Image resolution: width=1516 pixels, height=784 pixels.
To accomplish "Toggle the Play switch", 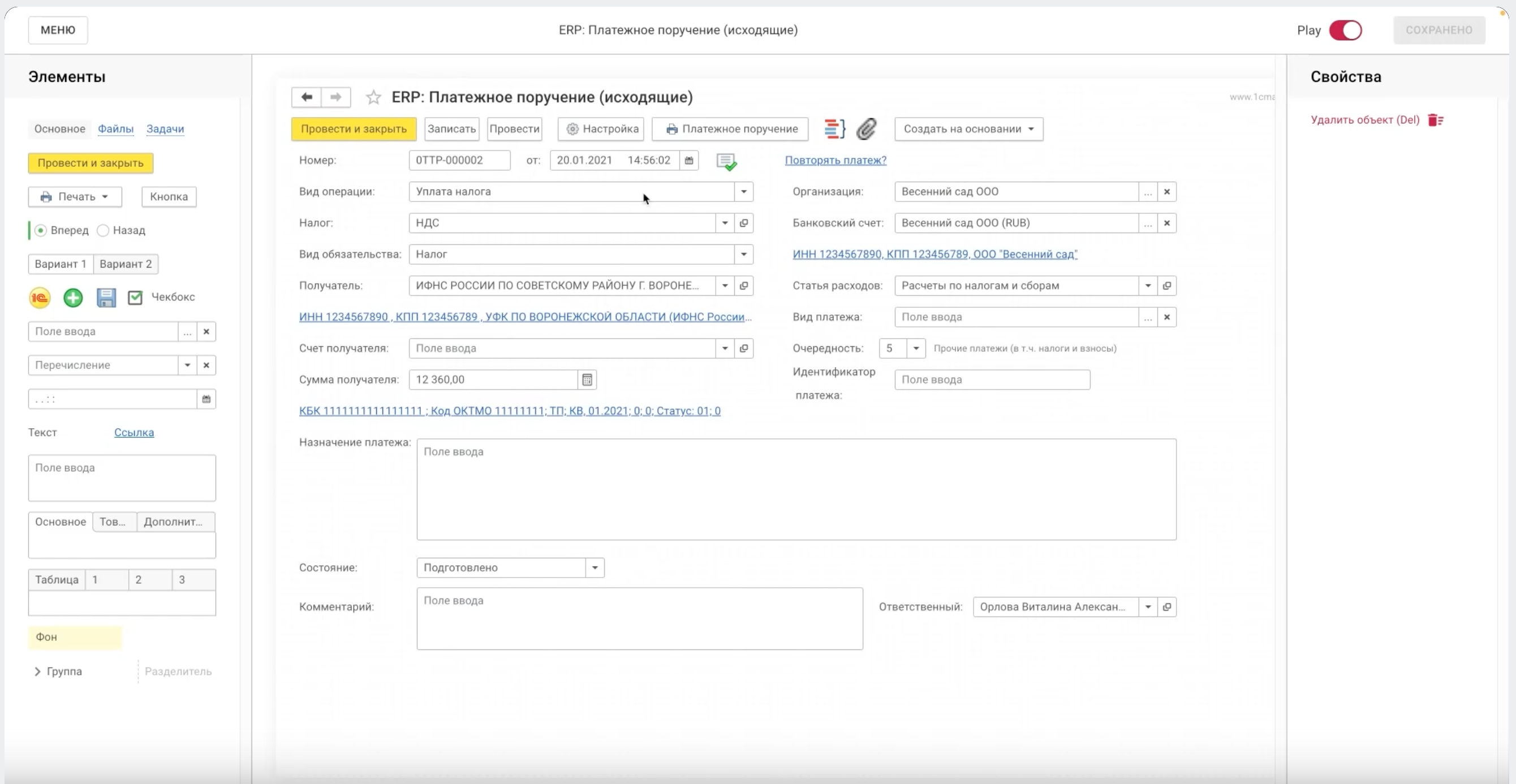I will [x=1345, y=30].
